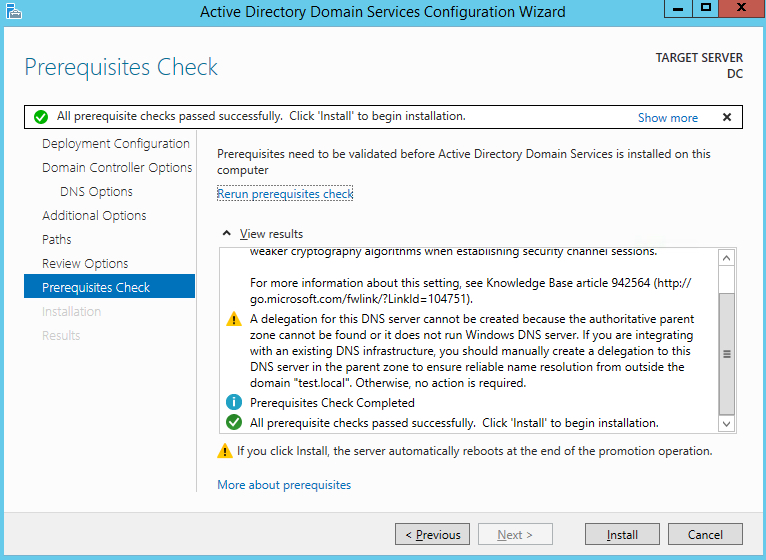Open More about prerequisites link
Image resolution: width=766 pixels, height=560 pixels.
click(284, 485)
